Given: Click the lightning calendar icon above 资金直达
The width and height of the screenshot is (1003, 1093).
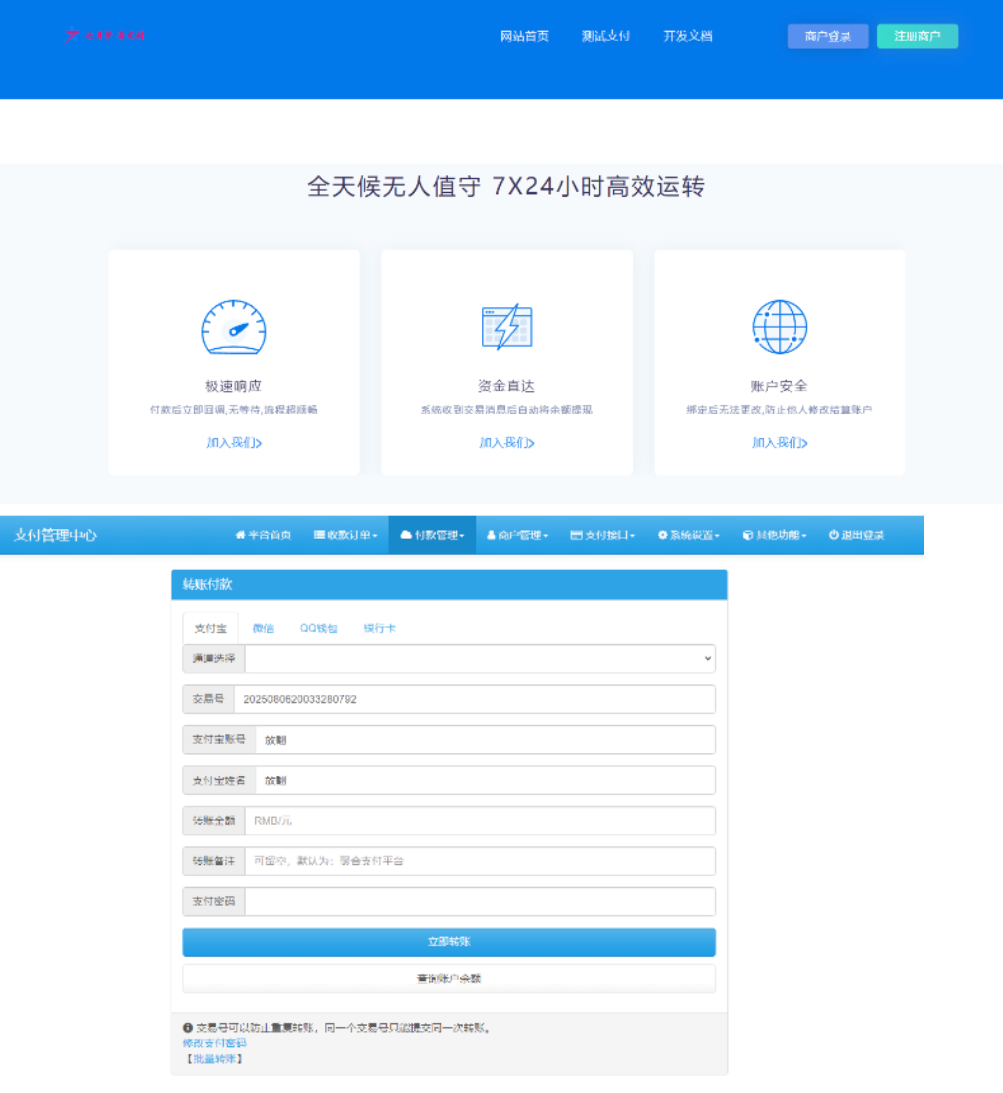Looking at the screenshot, I should [x=506, y=326].
